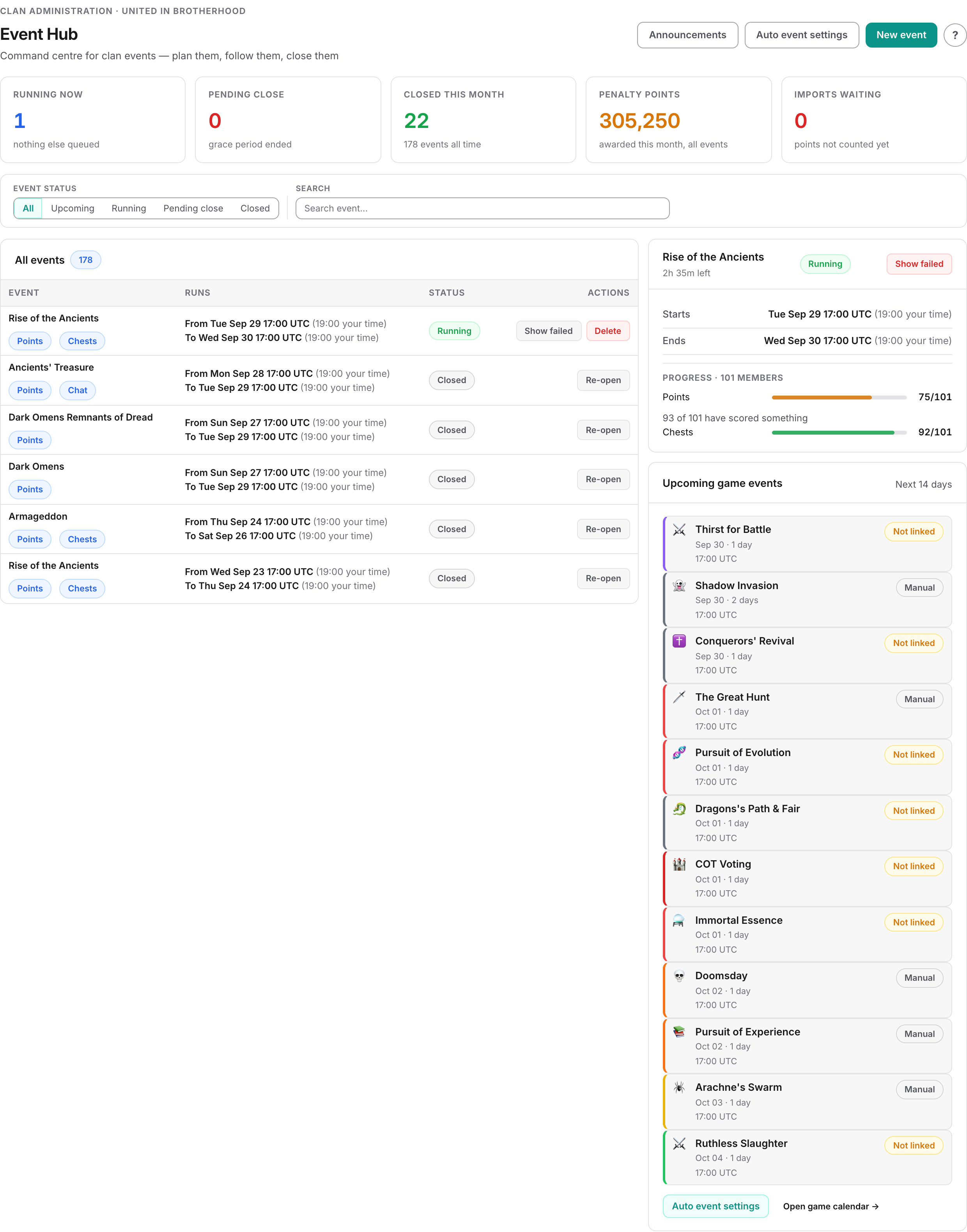Viewport: 967px width, 1232px height.
Task: Filter events by Upcoming status
Action: coord(73,208)
